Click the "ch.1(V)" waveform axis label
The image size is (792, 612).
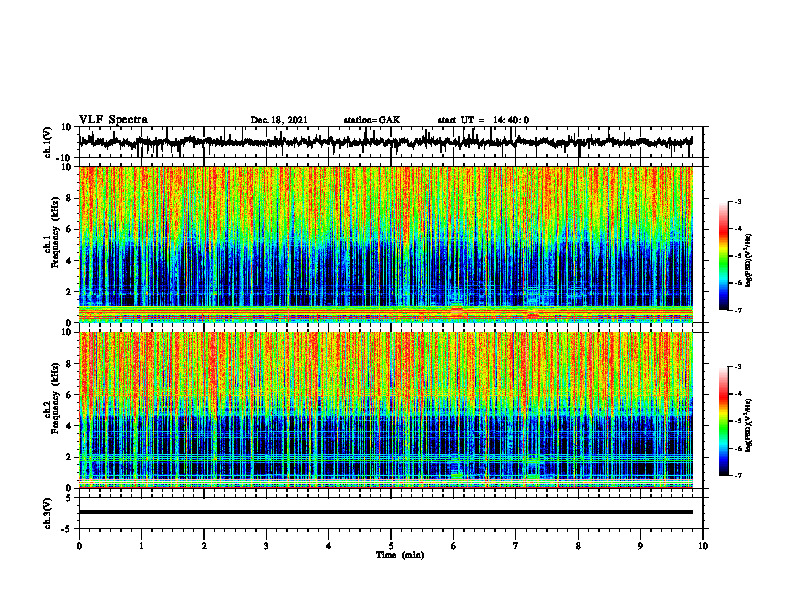47,142
